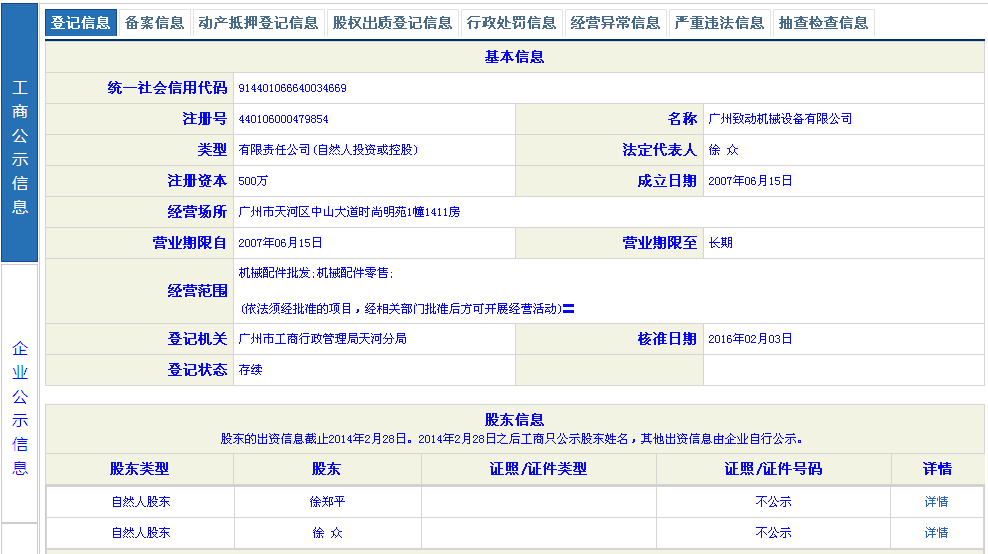Open the 股权出质登记信息 tab
Screen dimensions: 988x554
(x=392, y=23)
